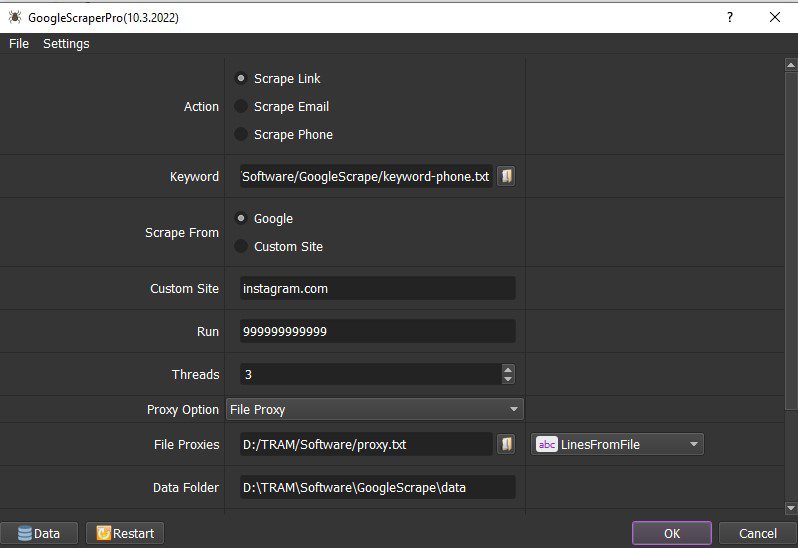
Task: Open the File Proxies browse icon
Action: point(506,444)
